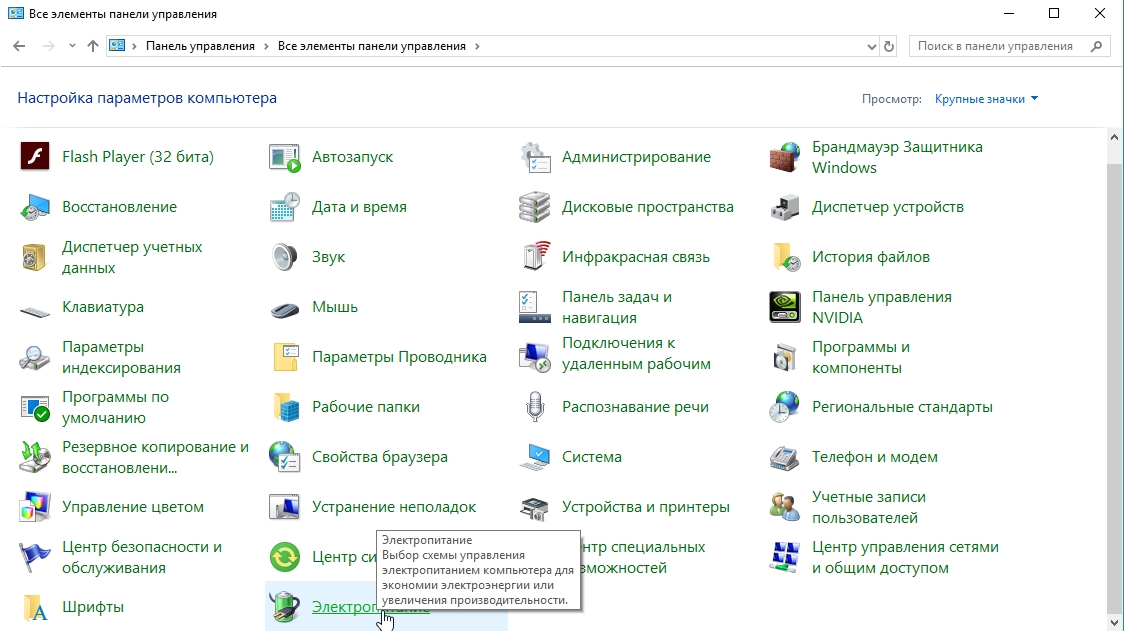Viewport: 1124px width, 631px height.
Task: Click the Автозапуск icon
Action: pyautogui.click(x=285, y=156)
